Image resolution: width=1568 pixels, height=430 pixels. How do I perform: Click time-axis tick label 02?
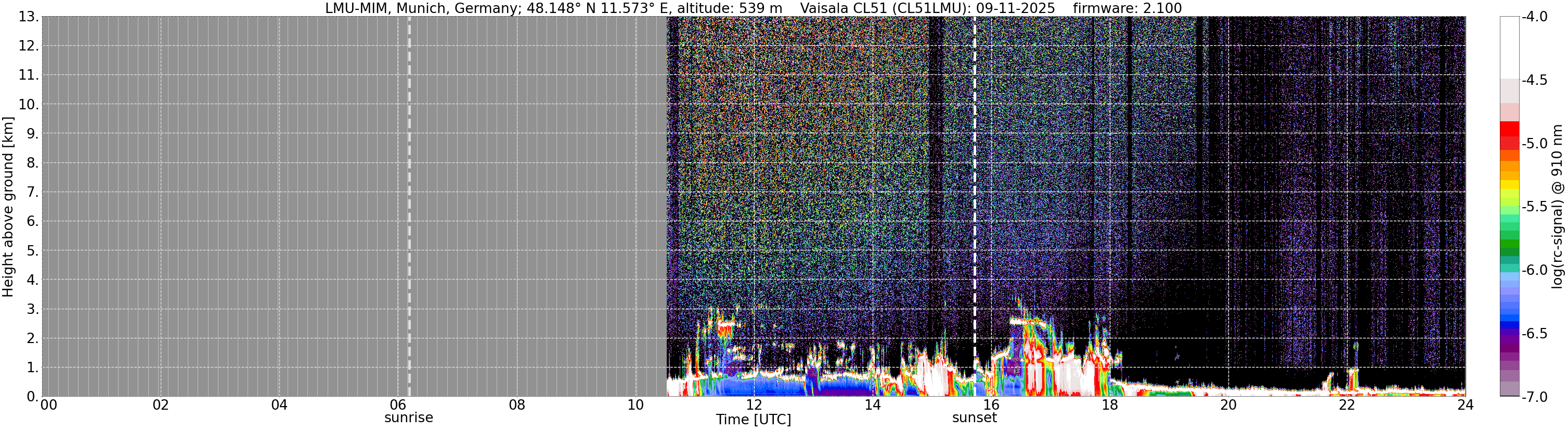161,405
